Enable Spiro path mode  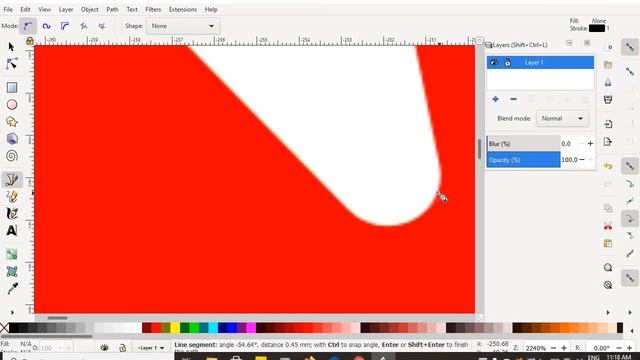tap(46, 26)
